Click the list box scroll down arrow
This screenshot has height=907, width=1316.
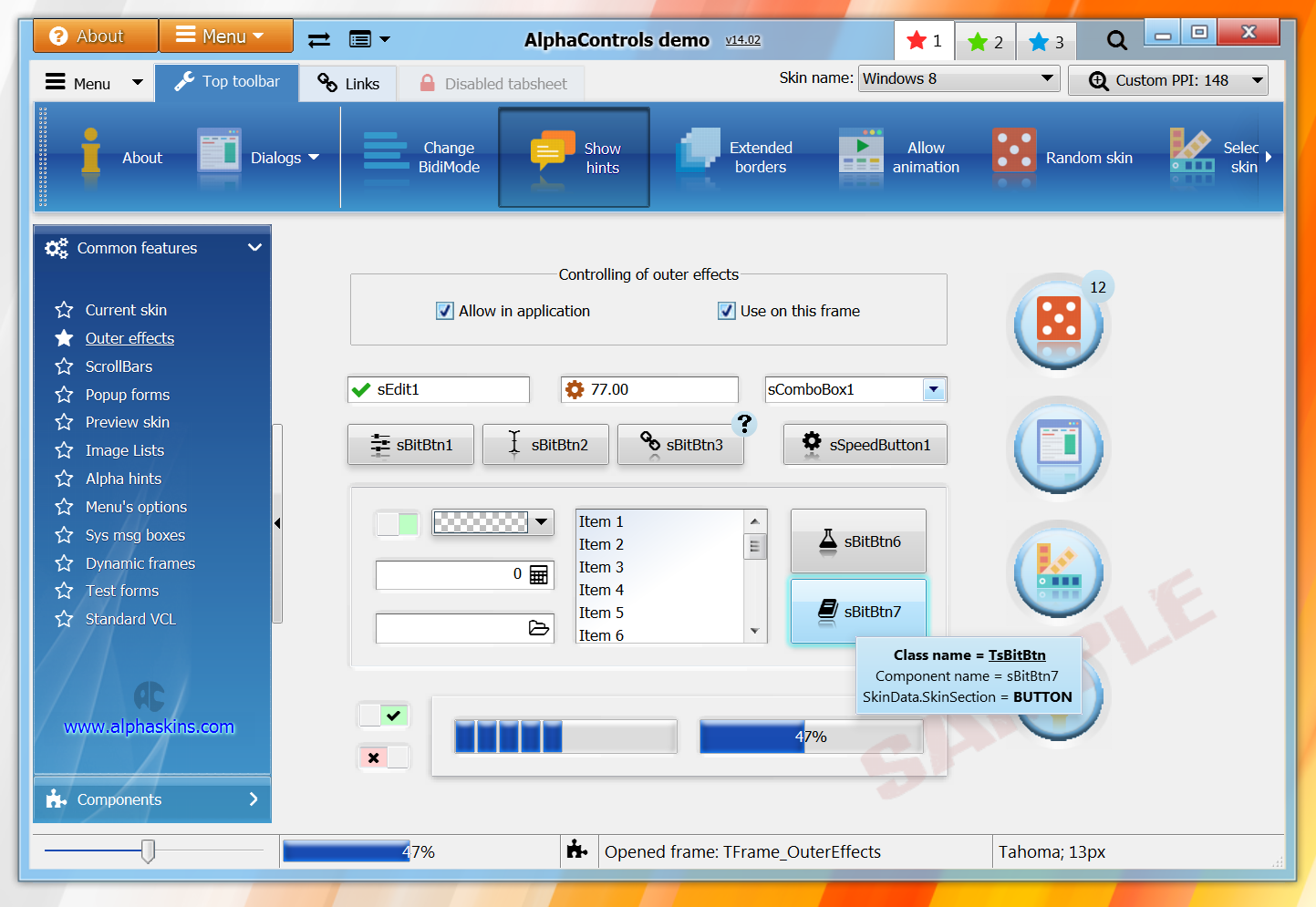click(x=755, y=631)
